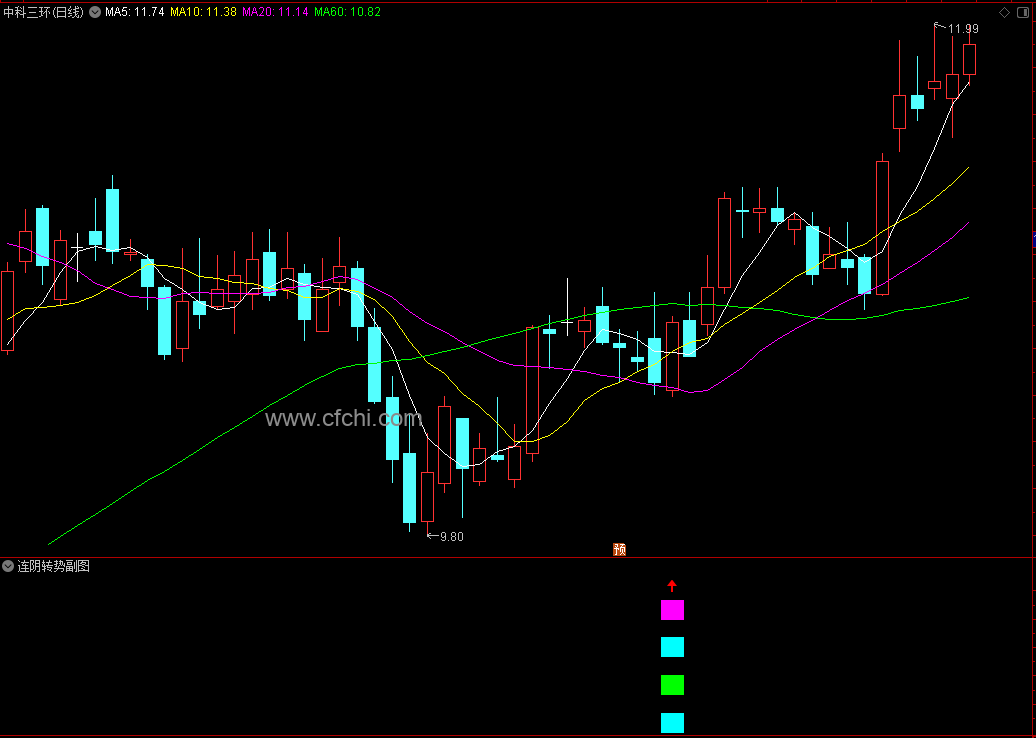This screenshot has height=738, width=1036.
Task: Click the blue marker on right price axis
Action: point(1034,239)
